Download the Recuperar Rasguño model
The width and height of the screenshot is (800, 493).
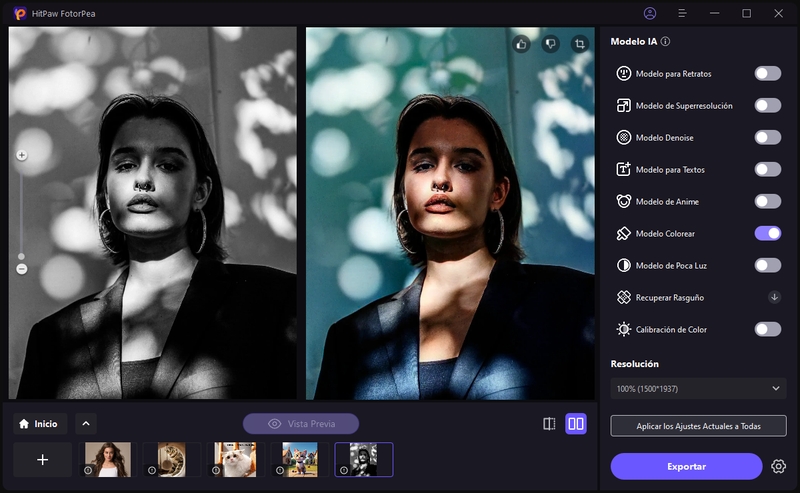(774, 297)
